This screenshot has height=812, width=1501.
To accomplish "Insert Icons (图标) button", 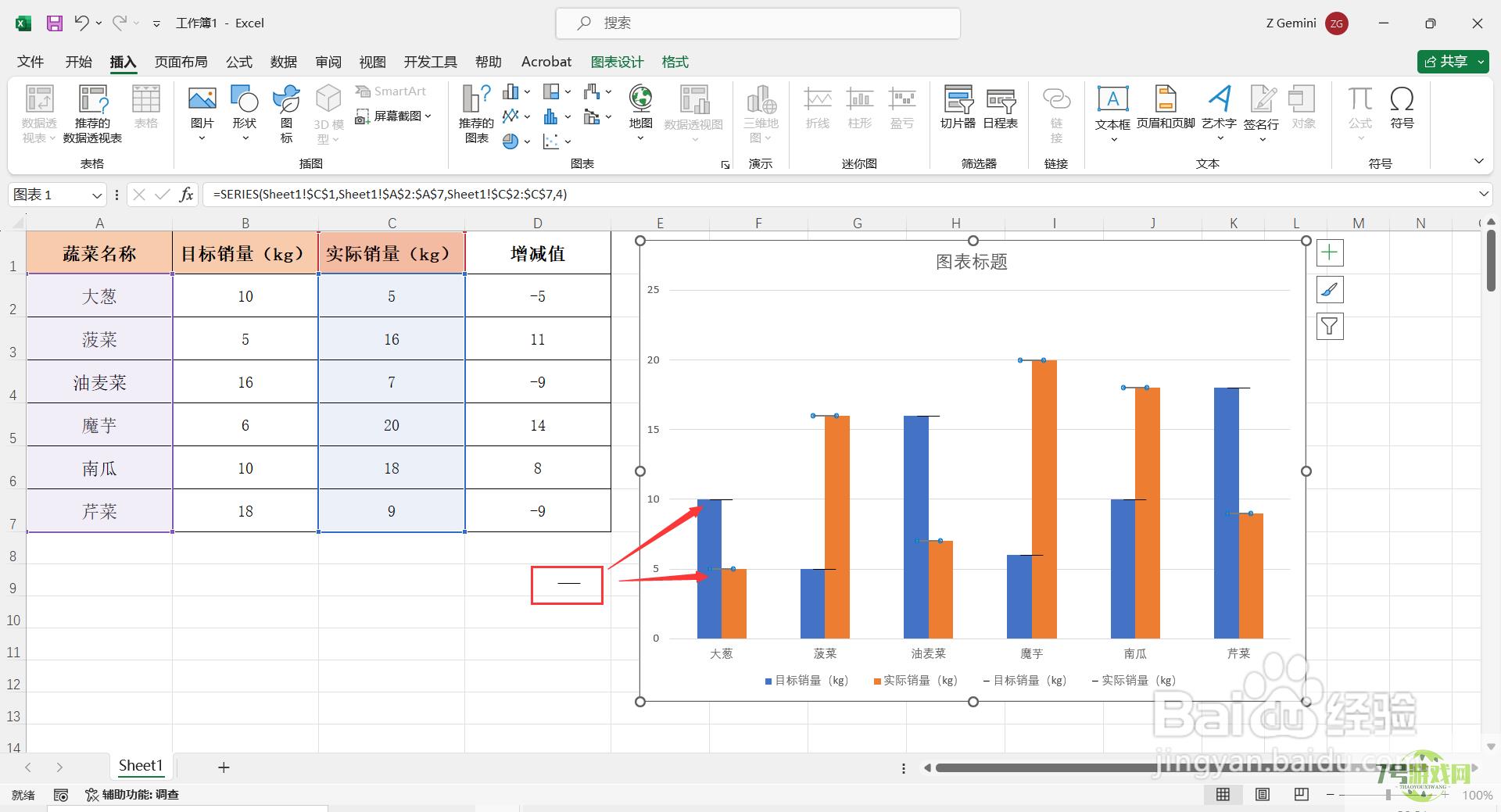I will click(x=286, y=114).
